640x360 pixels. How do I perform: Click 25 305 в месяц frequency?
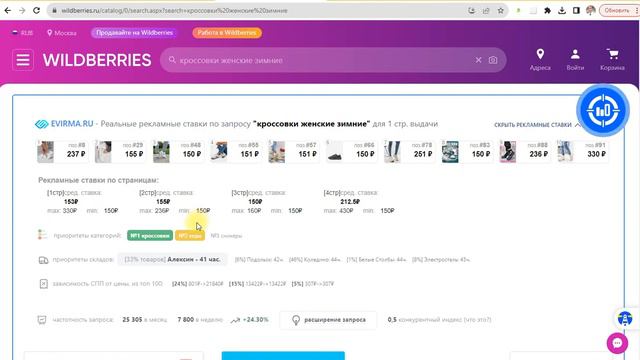(144, 320)
